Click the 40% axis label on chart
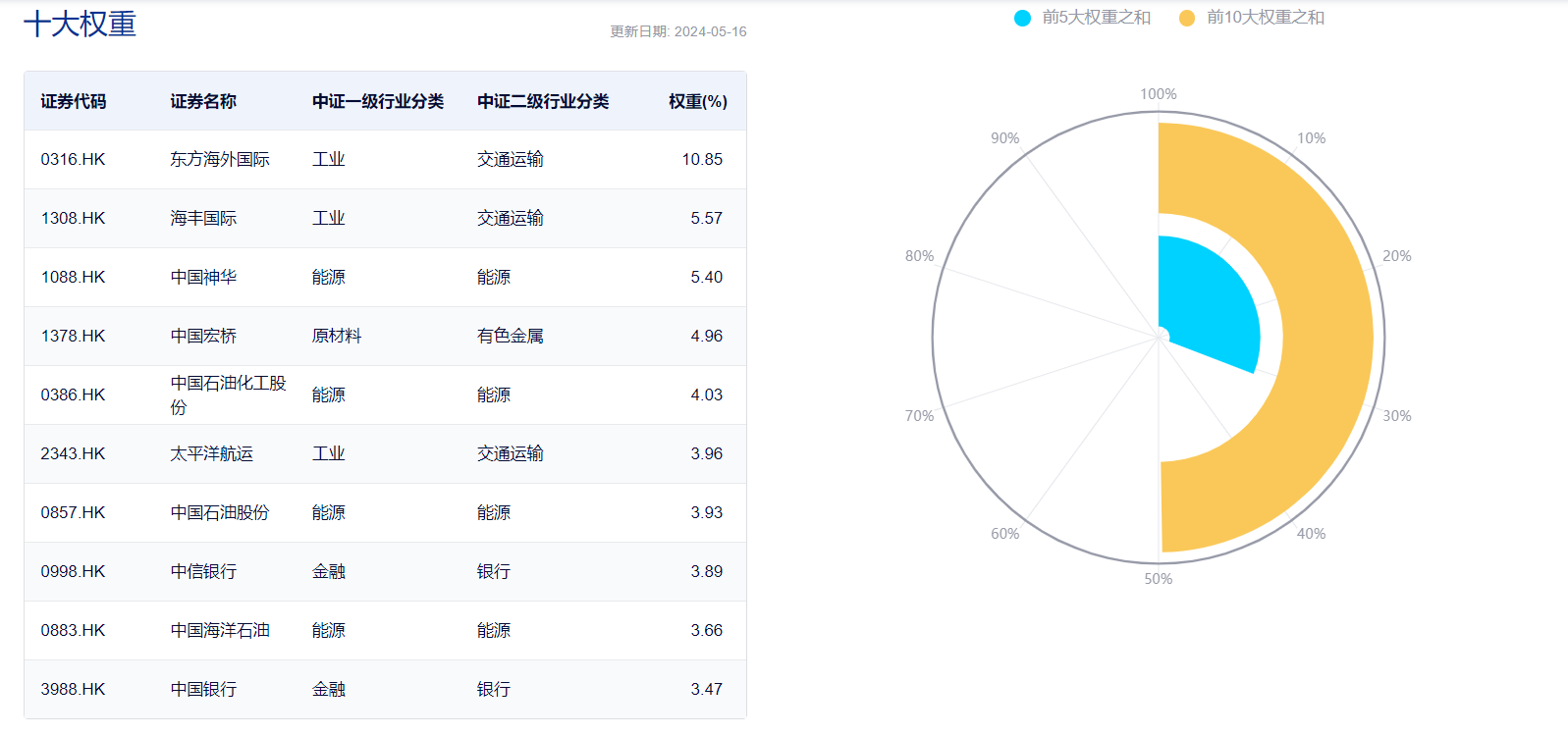The height and width of the screenshot is (736, 1568). pyautogui.click(x=1312, y=534)
